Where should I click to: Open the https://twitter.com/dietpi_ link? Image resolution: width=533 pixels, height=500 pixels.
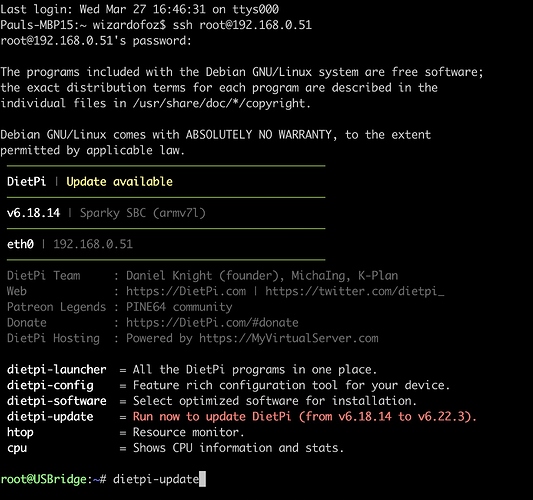coord(355,291)
